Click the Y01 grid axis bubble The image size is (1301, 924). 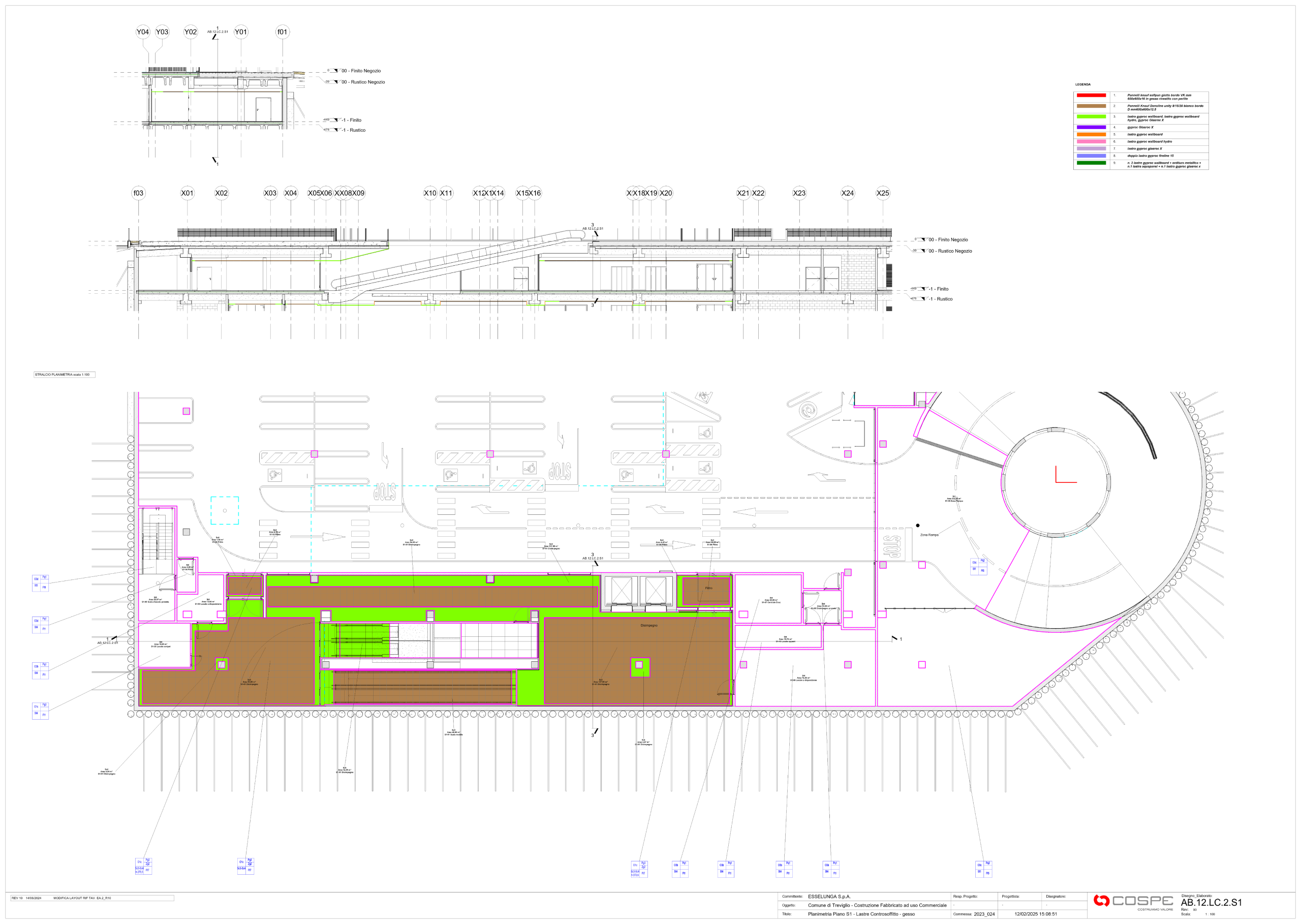241,32
